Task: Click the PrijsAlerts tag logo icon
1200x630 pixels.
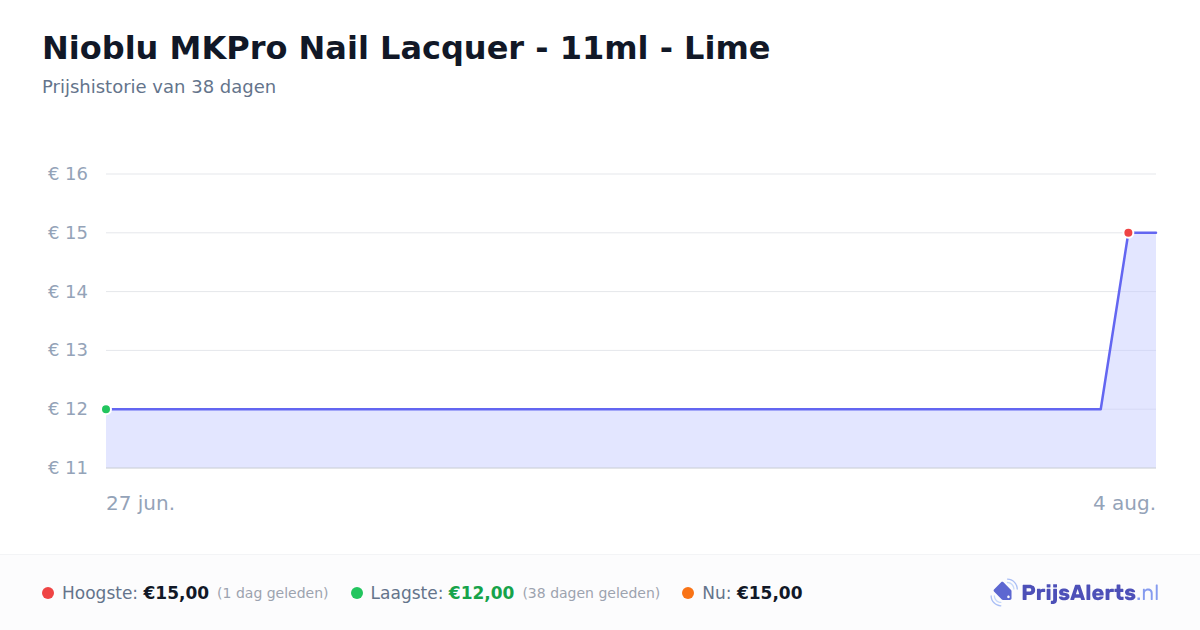Action: tap(1003, 593)
